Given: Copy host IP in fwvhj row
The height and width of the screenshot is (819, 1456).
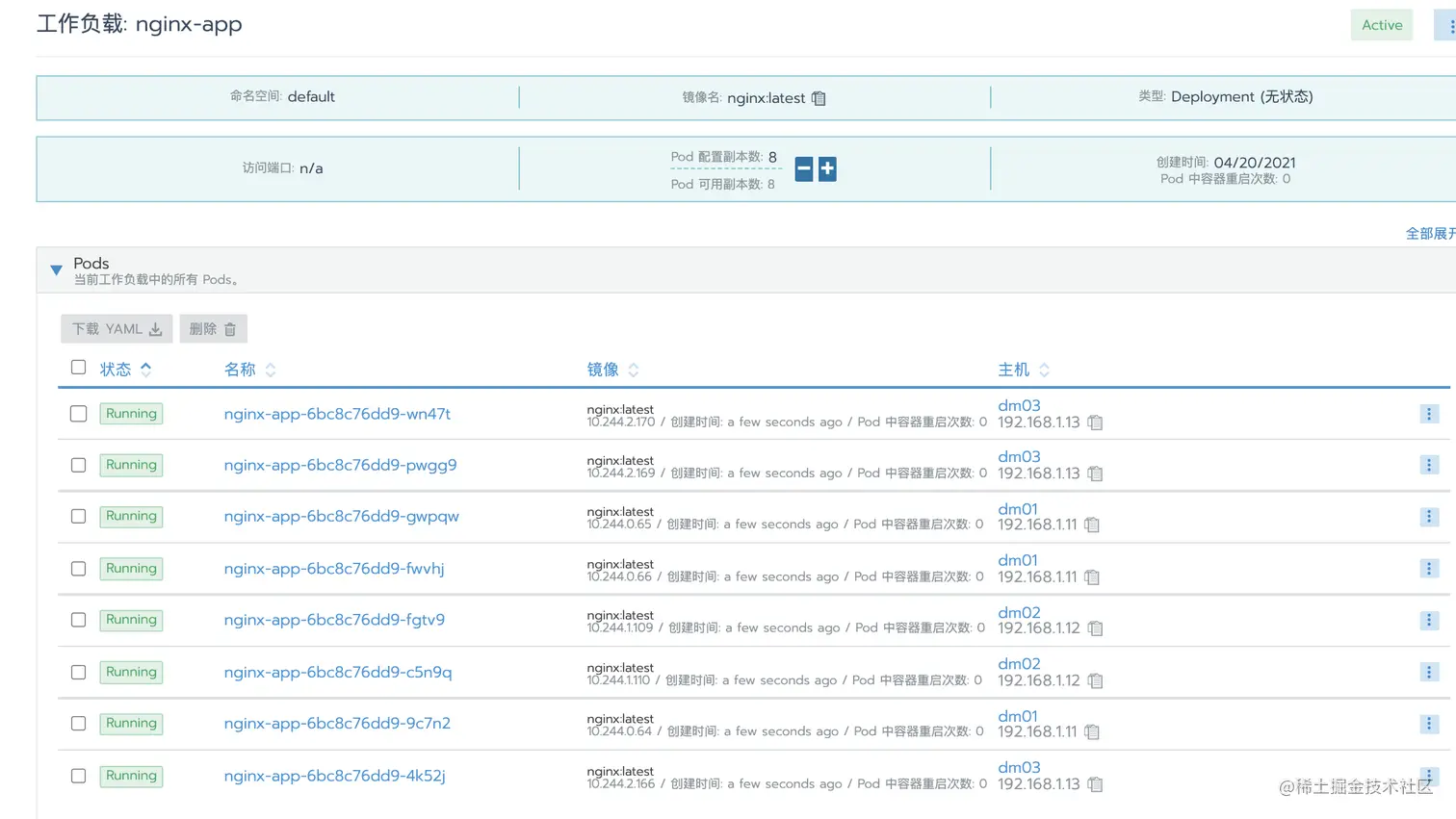Looking at the screenshot, I should coord(1092,577).
